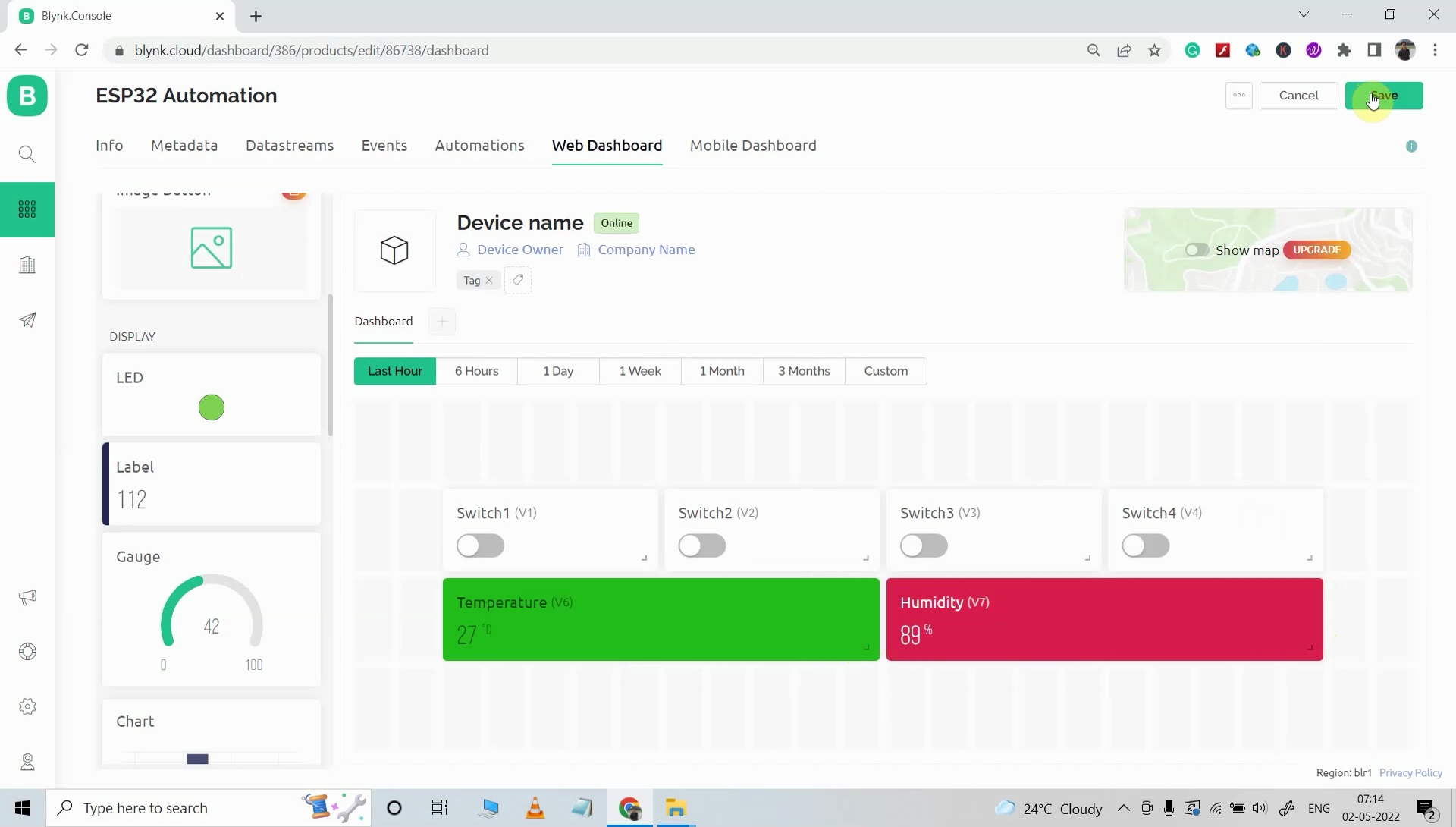Select the green LED display widget
The image size is (1456, 827).
211,407
